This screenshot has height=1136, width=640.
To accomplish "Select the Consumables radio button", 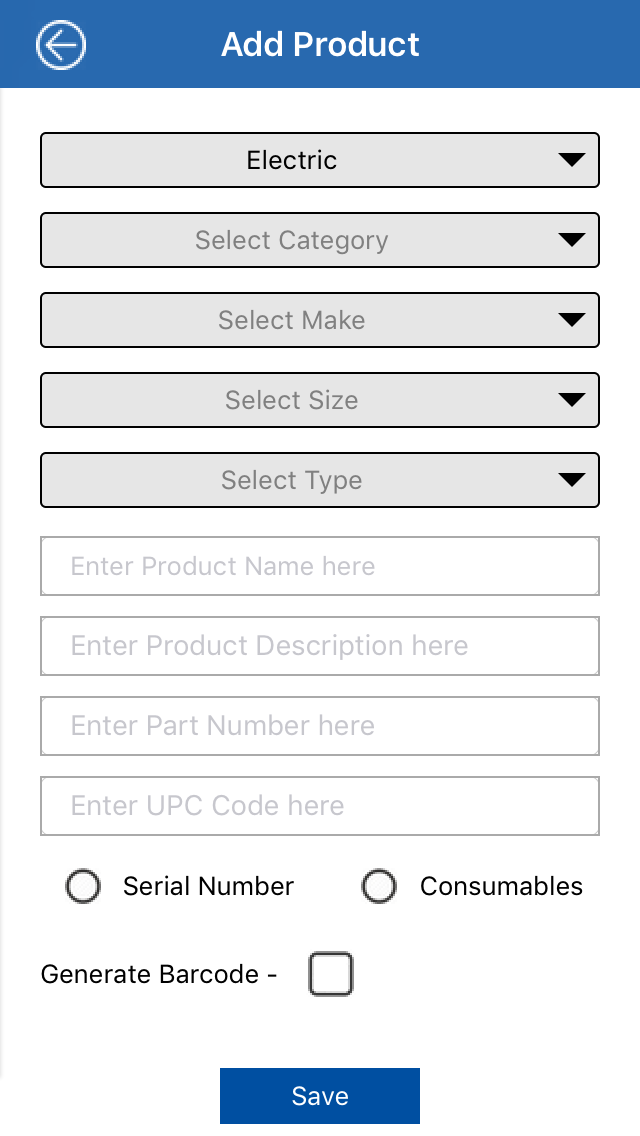I will pyautogui.click(x=379, y=886).
